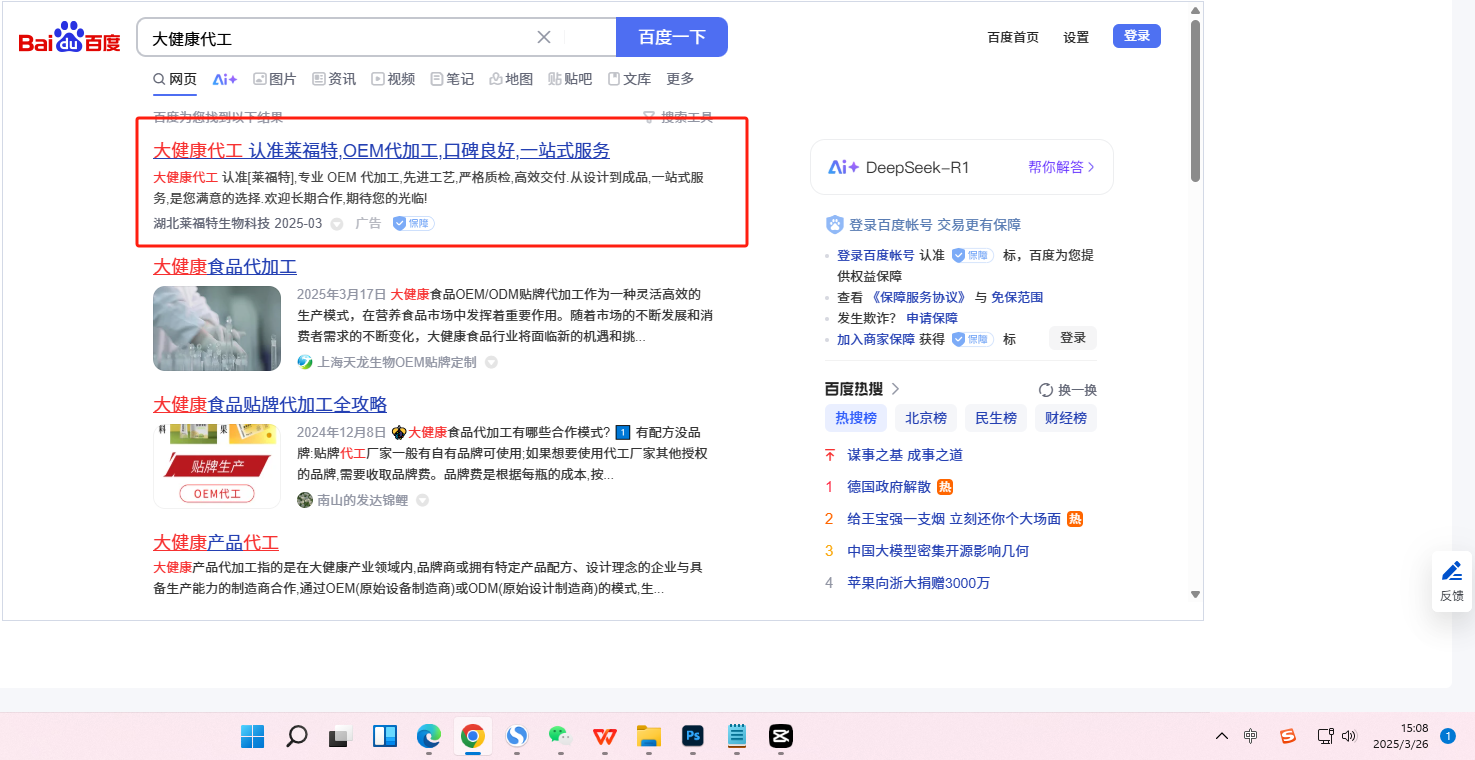Open the Ai+ search tab
The image size is (1475, 760).
tap(224, 79)
